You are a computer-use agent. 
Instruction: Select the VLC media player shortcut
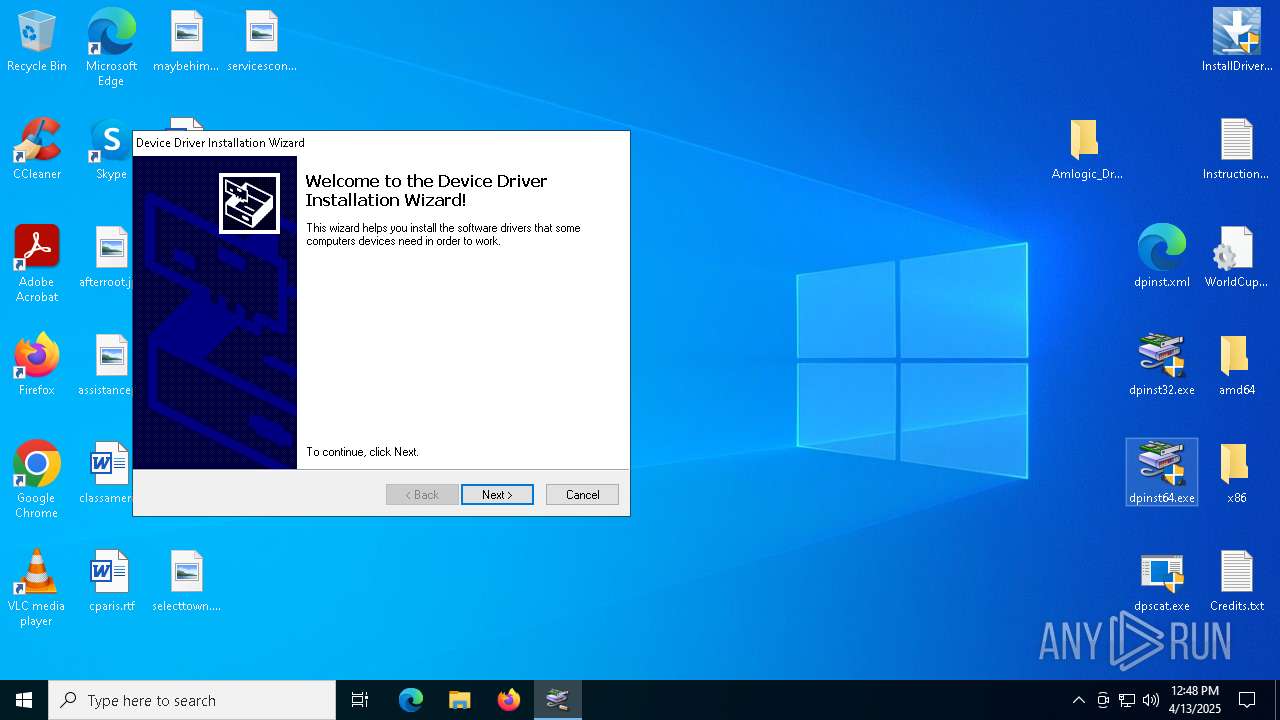[x=37, y=588]
